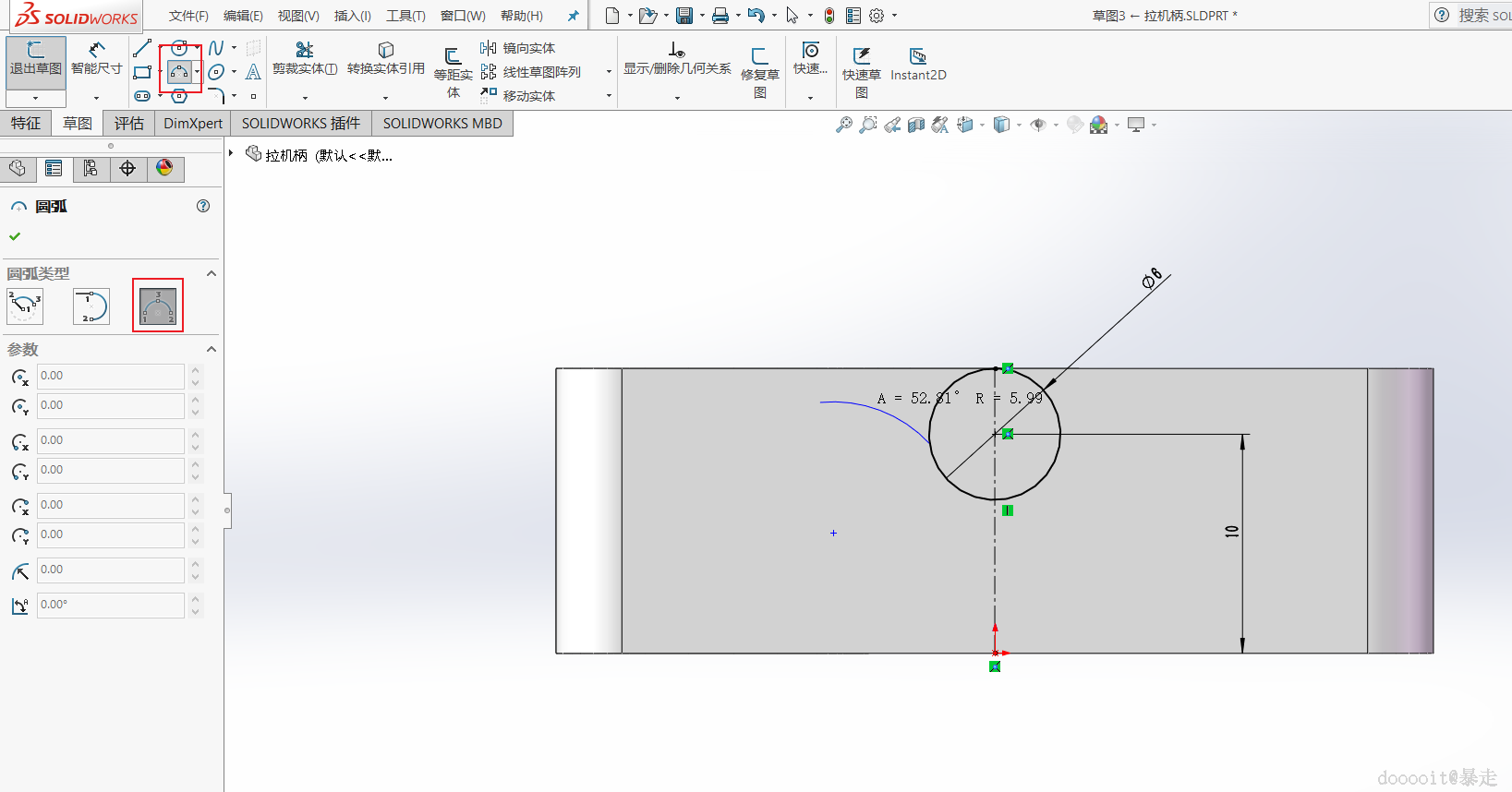The image size is (1512, 792).
Task: Confirm the arc with green checkmark
Action: coord(15,236)
